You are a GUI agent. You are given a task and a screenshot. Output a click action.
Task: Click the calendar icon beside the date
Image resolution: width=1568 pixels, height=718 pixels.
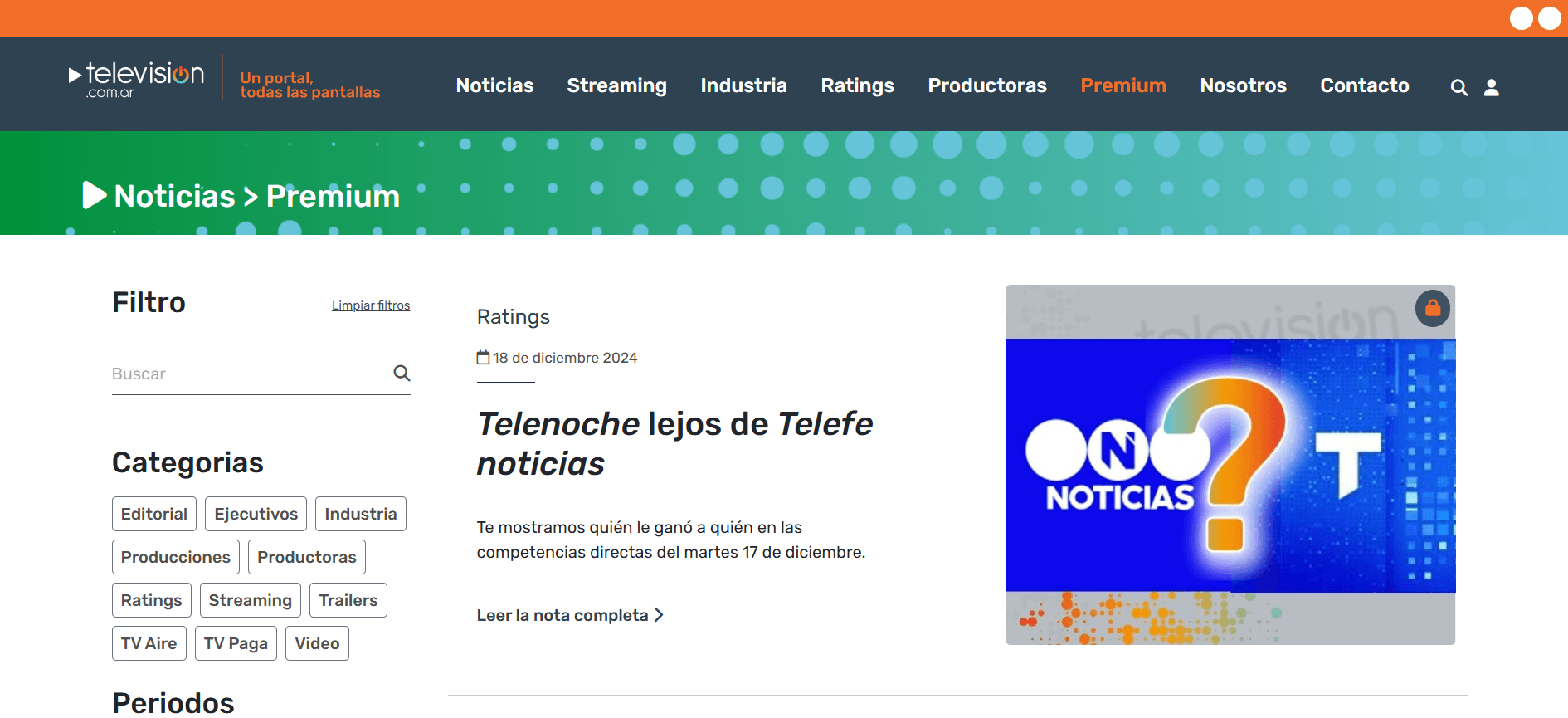(x=483, y=357)
